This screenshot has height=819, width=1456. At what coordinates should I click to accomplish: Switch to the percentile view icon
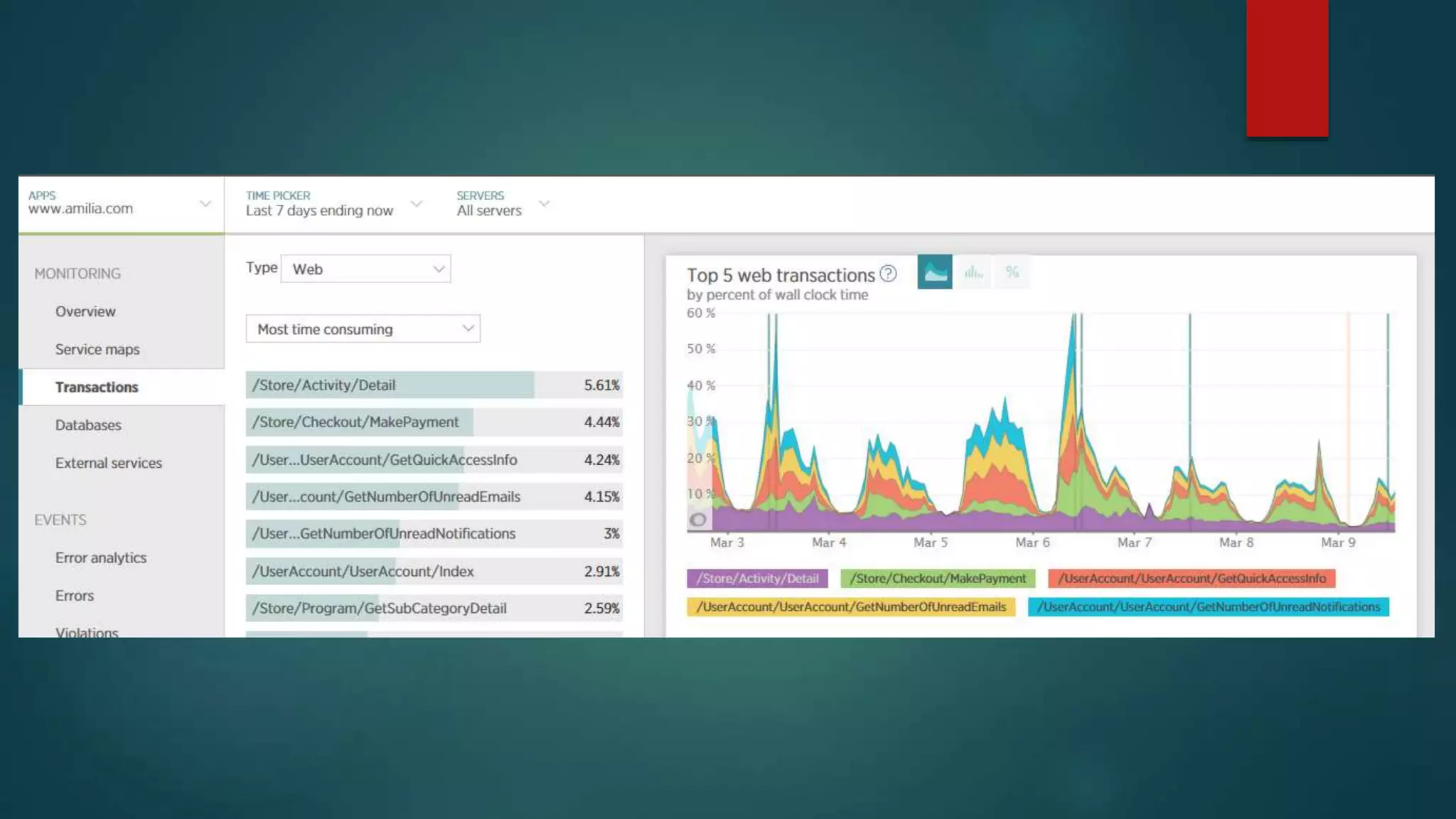pos(1012,272)
